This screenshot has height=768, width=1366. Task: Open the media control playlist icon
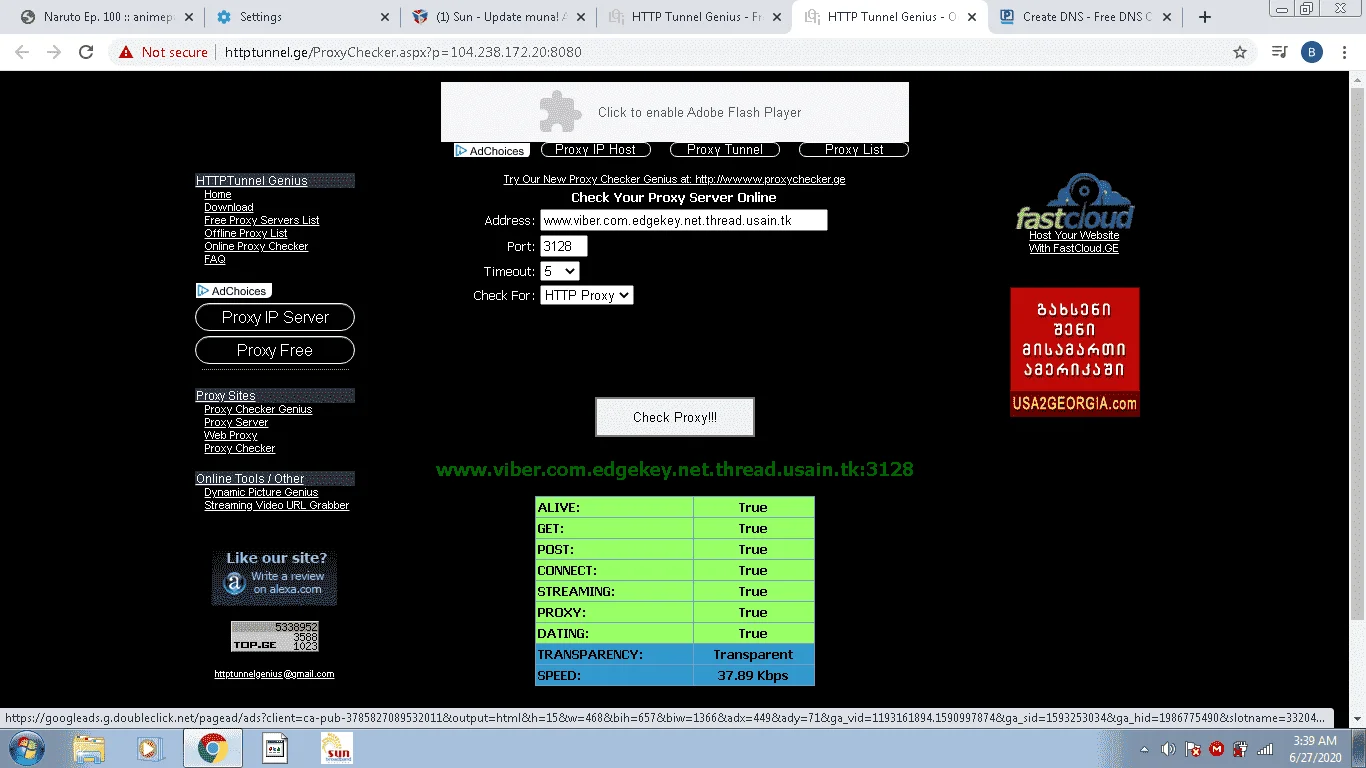[1279, 52]
